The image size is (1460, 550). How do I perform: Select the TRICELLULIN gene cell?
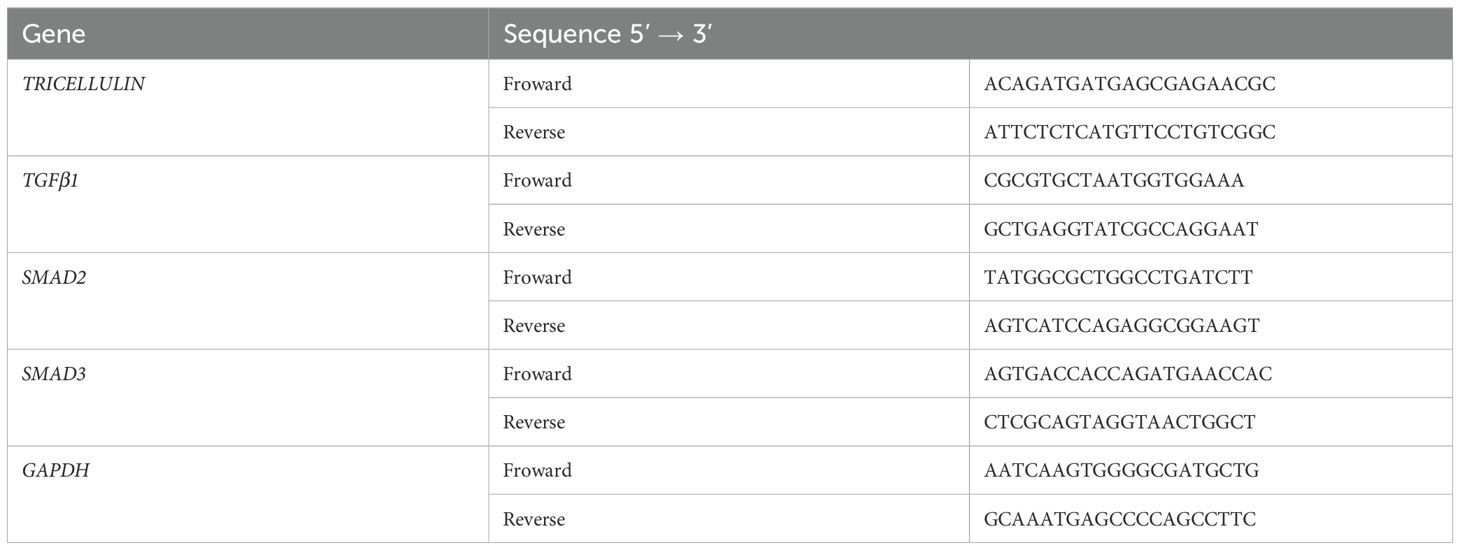[x=84, y=84]
